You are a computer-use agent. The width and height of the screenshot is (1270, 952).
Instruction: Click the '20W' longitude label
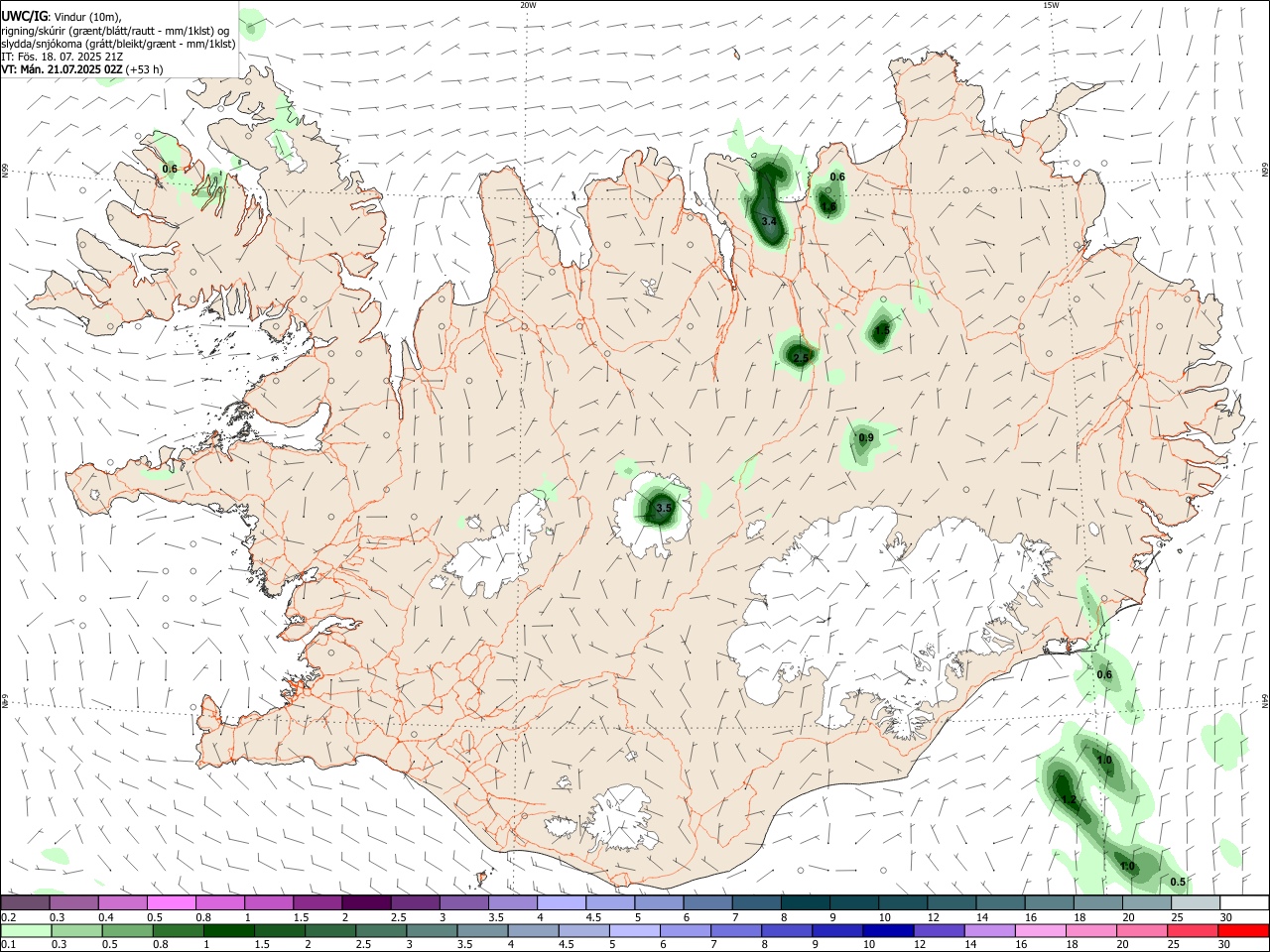pos(528,5)
